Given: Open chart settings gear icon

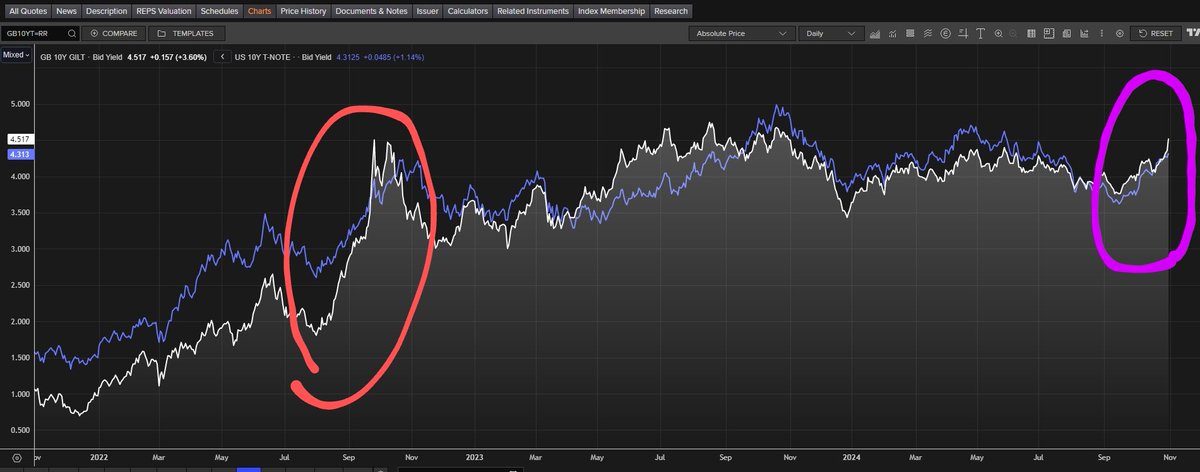Looking at the screenshot, I should 1120,33.
